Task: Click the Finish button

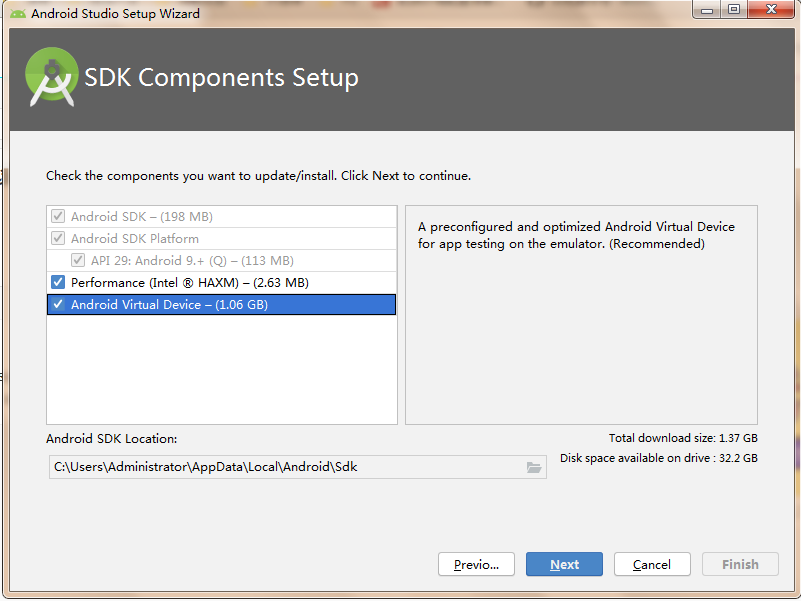Action: [740, 564]
